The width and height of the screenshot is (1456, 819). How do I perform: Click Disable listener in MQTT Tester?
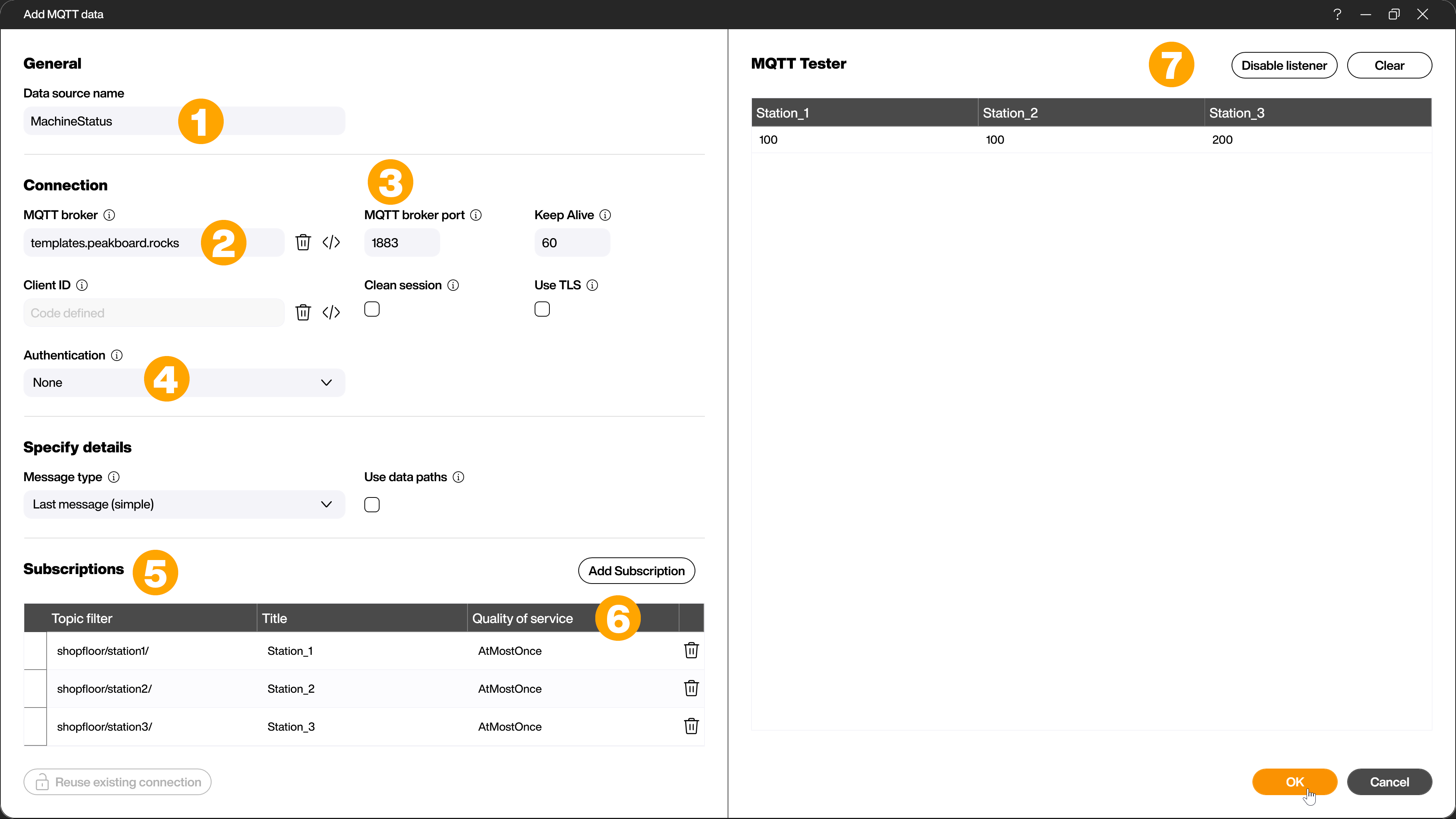point(1284,65)
